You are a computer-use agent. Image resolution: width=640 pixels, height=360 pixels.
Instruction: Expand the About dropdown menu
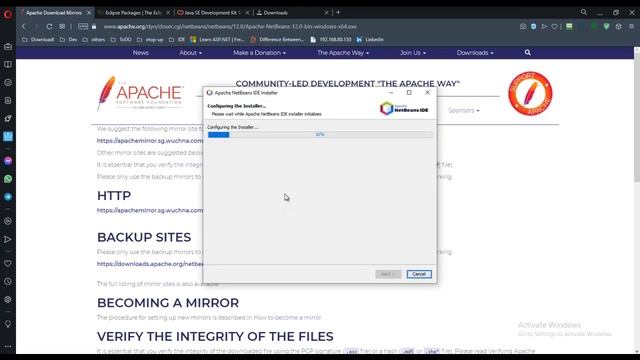[190, 53]
